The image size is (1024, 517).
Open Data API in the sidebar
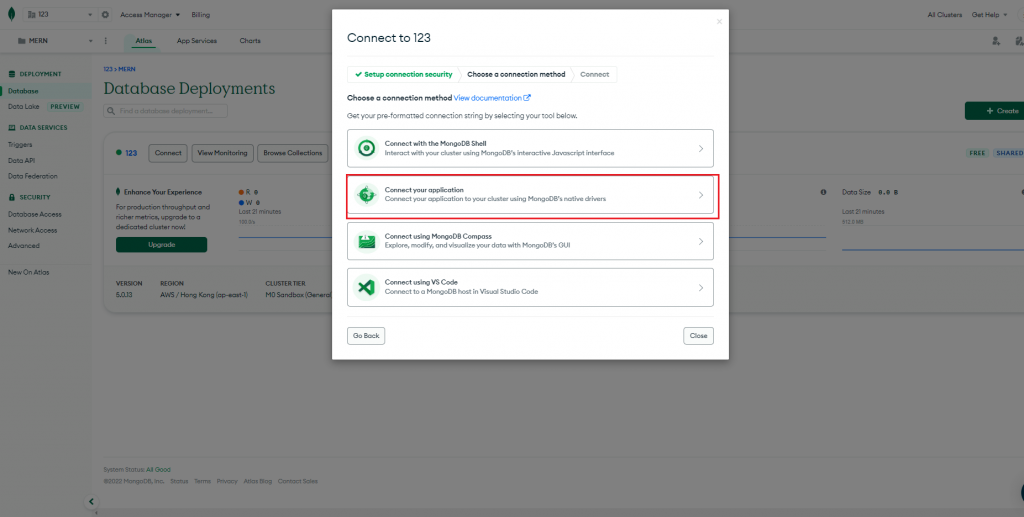[x=21, y=160]
